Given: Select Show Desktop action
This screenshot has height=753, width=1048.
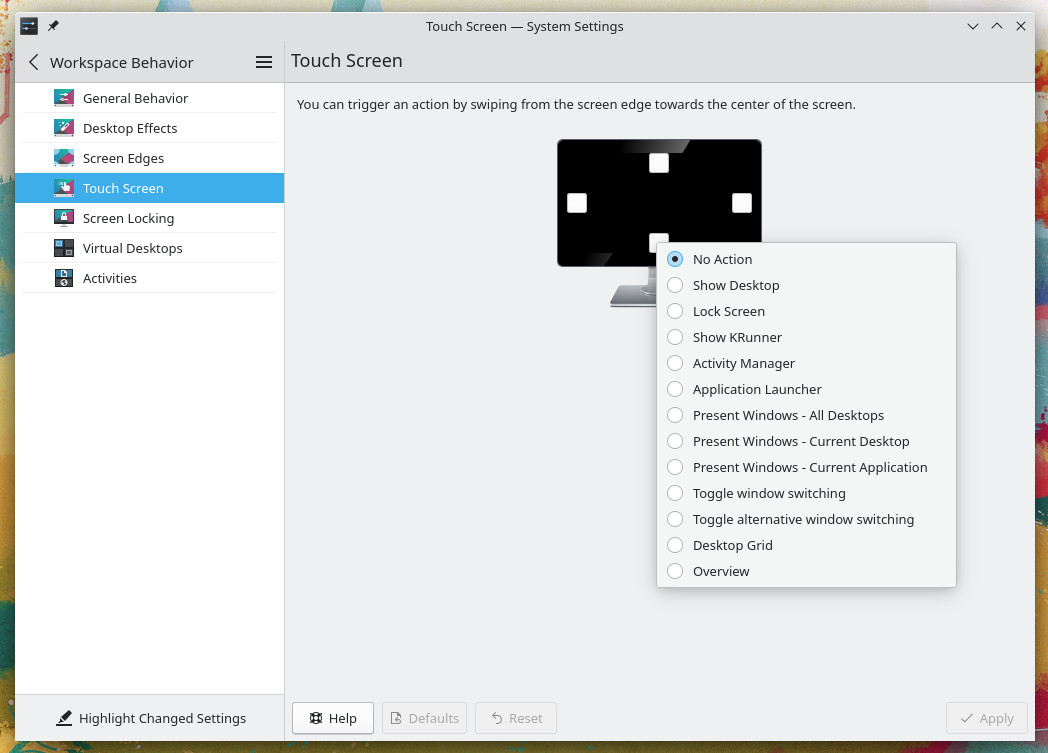Looking at the screenshot, I should [807, 285].
